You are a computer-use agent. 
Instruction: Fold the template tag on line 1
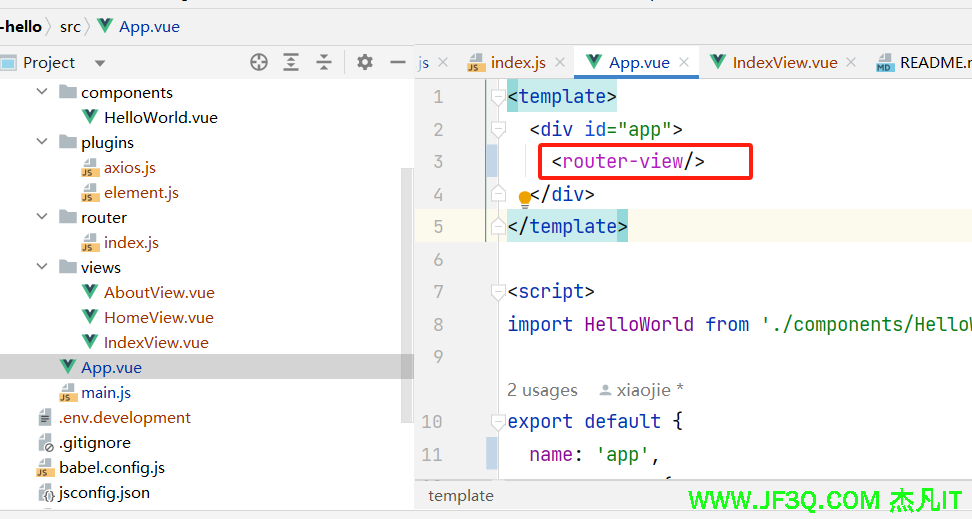click(x=498, y=97)
